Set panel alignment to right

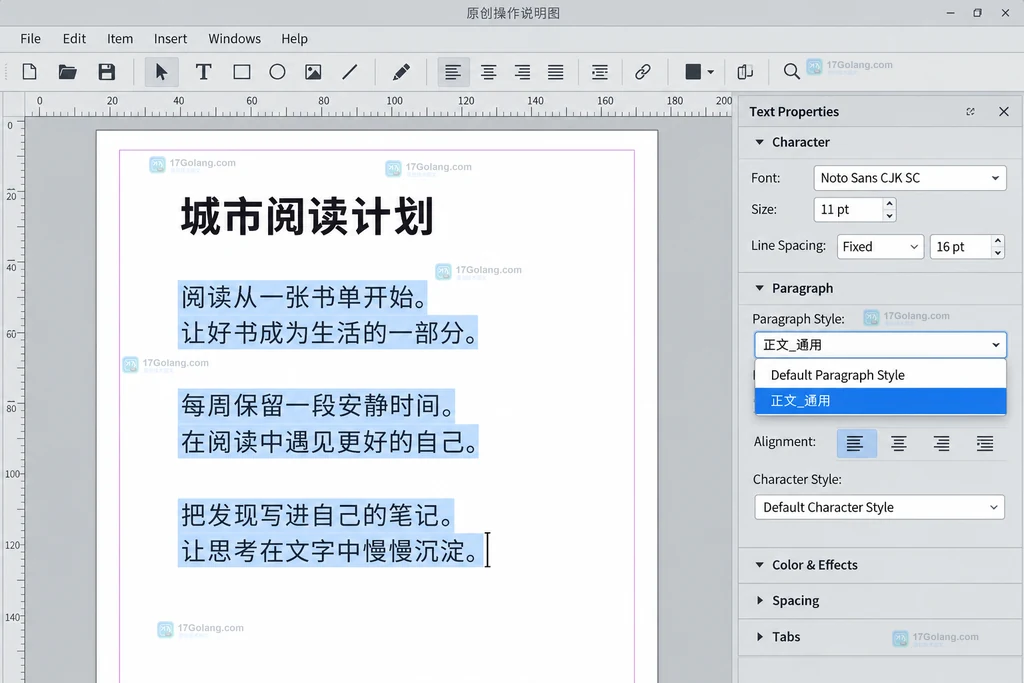tap(941, 443)
